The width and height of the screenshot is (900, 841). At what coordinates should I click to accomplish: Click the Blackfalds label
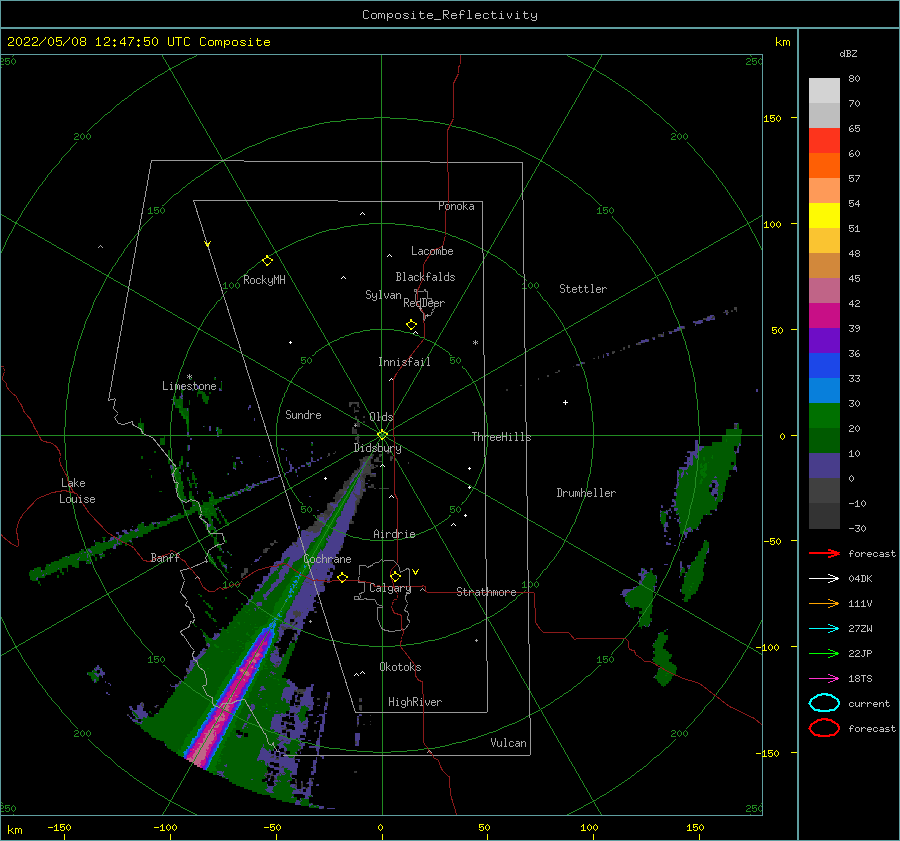[x=425, y=277]
